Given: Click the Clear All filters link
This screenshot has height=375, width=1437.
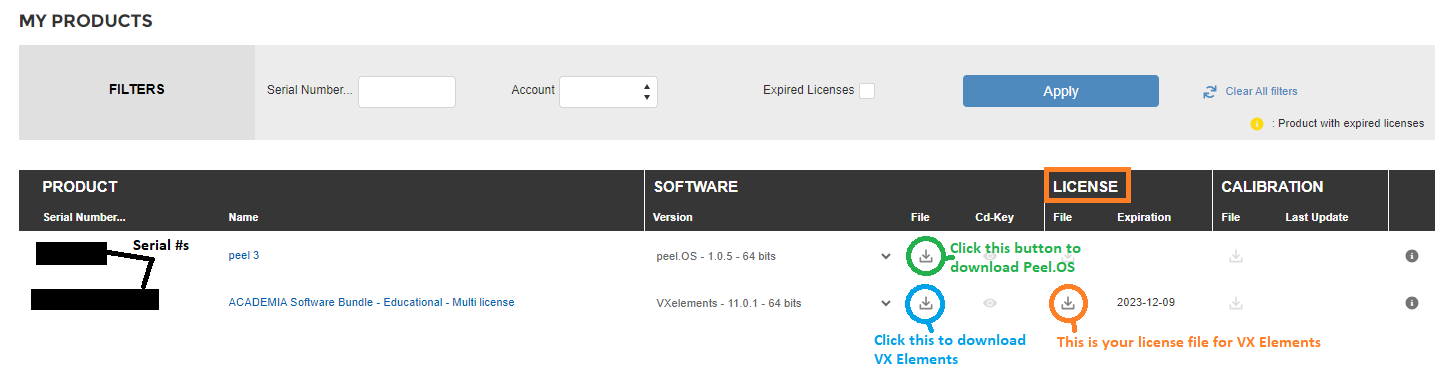Looking at the screenshot, I should click(1261, 91).
